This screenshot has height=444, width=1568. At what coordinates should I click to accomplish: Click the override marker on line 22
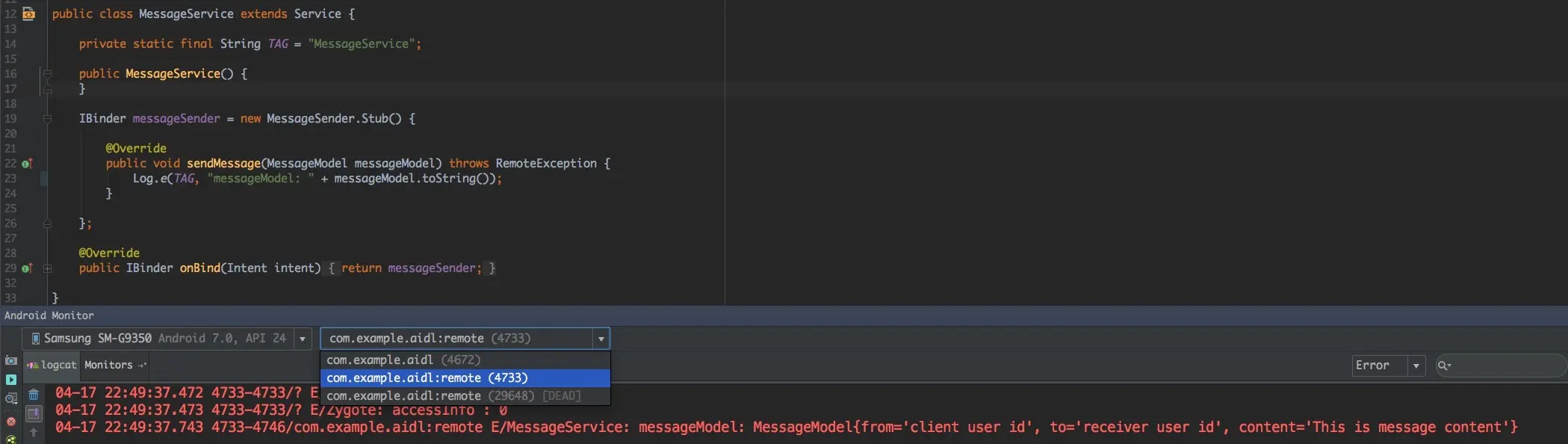[x=27, y=163]
